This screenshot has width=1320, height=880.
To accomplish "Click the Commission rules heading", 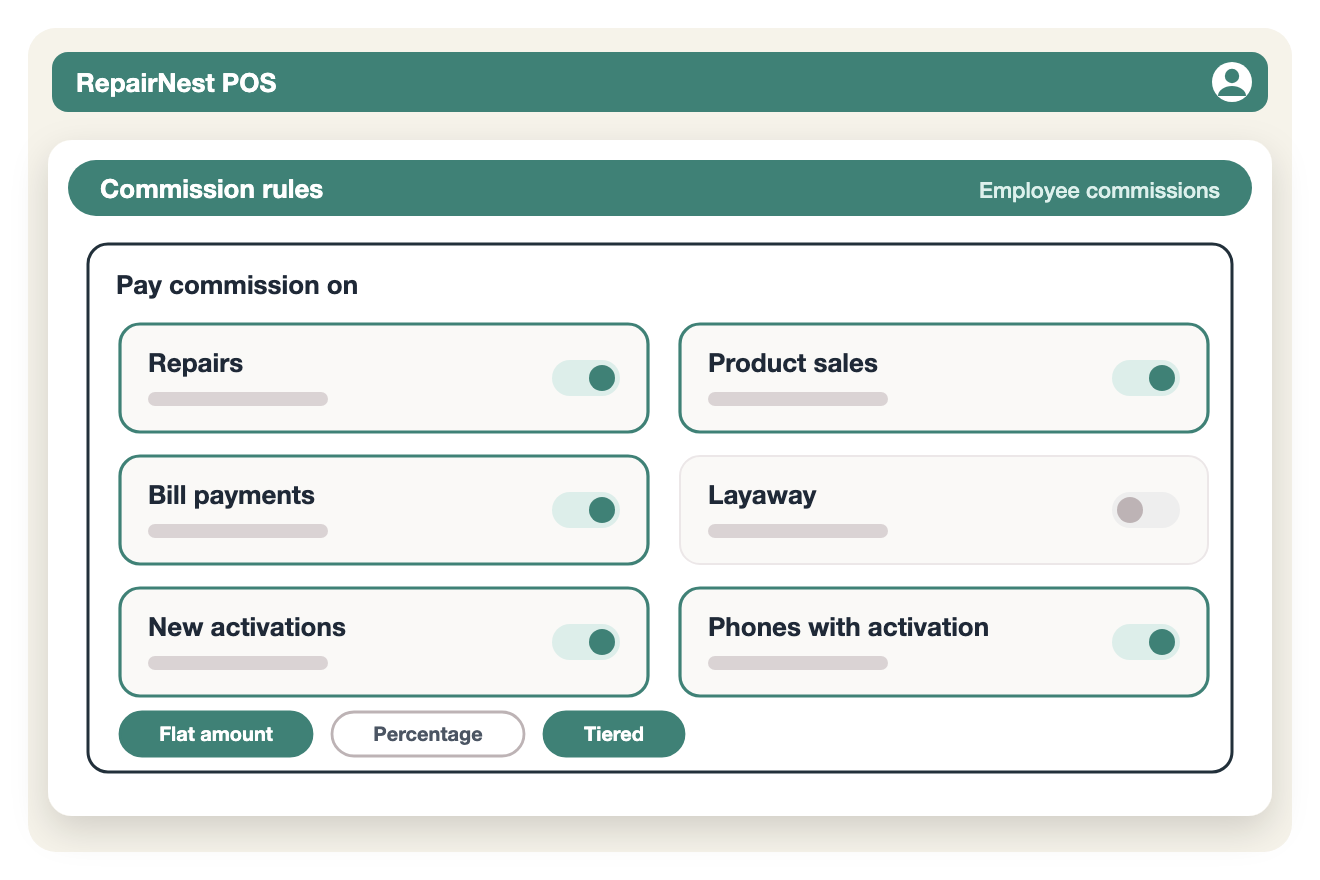I will click(x=212, y=189).
